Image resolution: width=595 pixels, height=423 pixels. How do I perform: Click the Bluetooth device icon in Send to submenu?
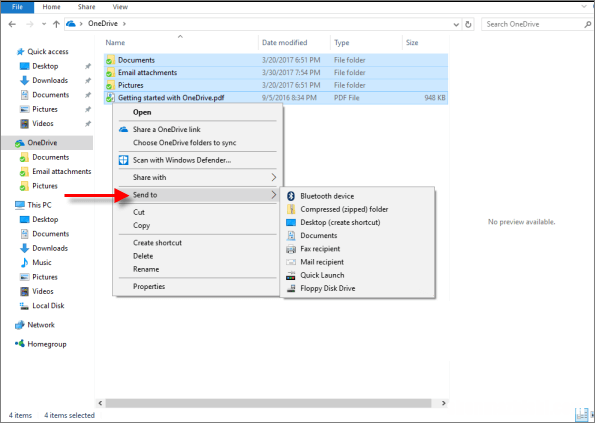click(291, 196)
